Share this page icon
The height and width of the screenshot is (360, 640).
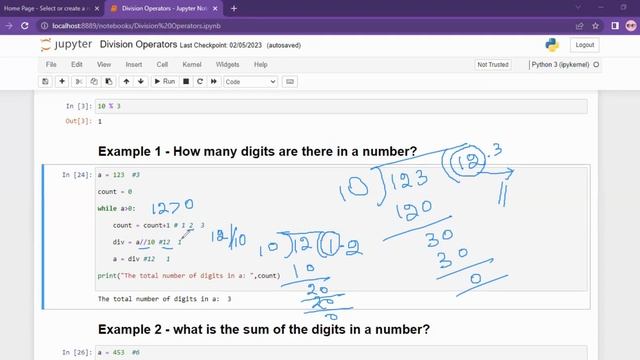tap(579, 26)
